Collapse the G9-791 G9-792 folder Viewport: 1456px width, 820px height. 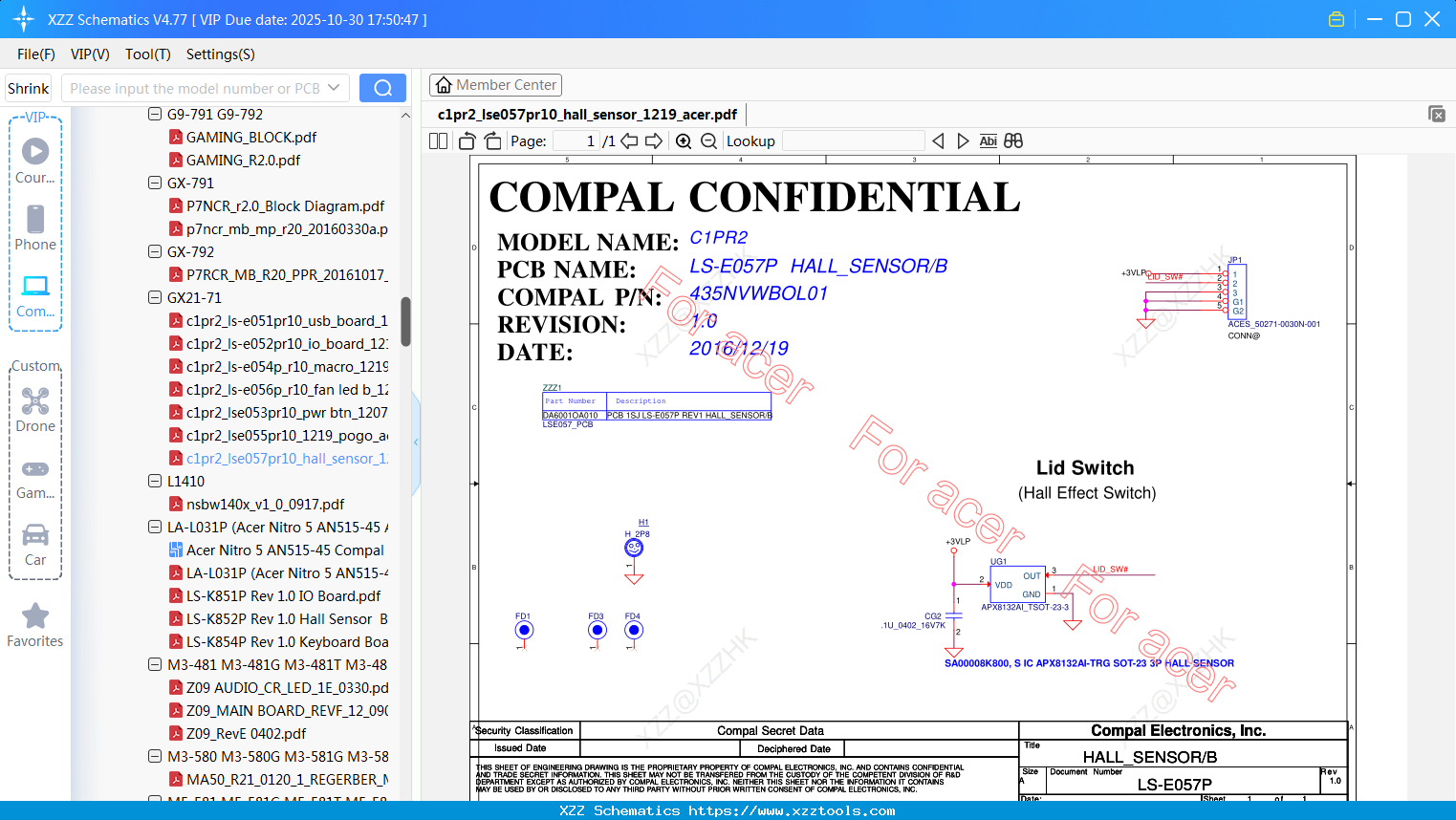155,114
